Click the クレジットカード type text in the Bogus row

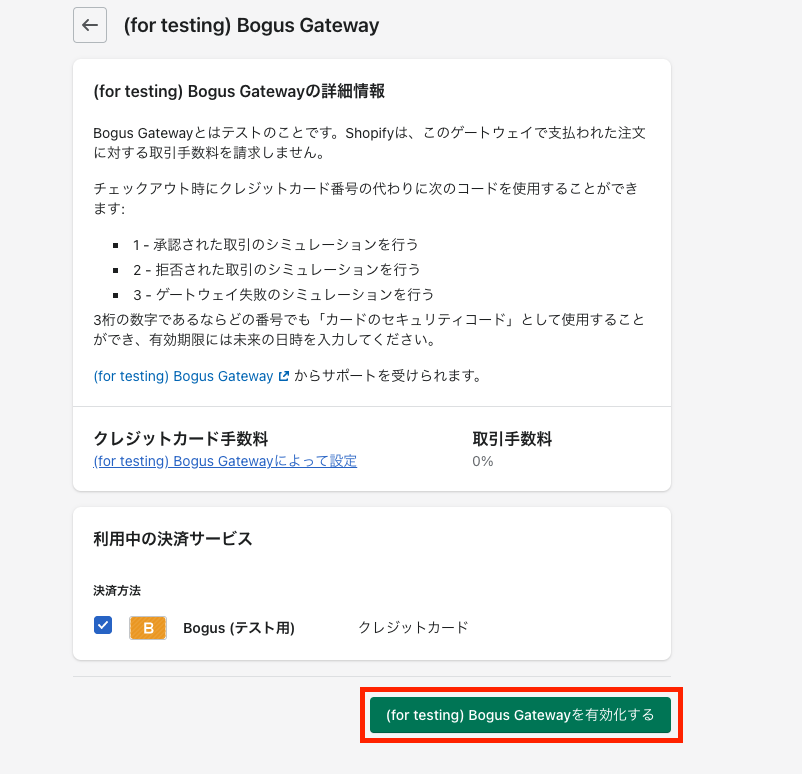pyautogui.click(x=413, y=627)
